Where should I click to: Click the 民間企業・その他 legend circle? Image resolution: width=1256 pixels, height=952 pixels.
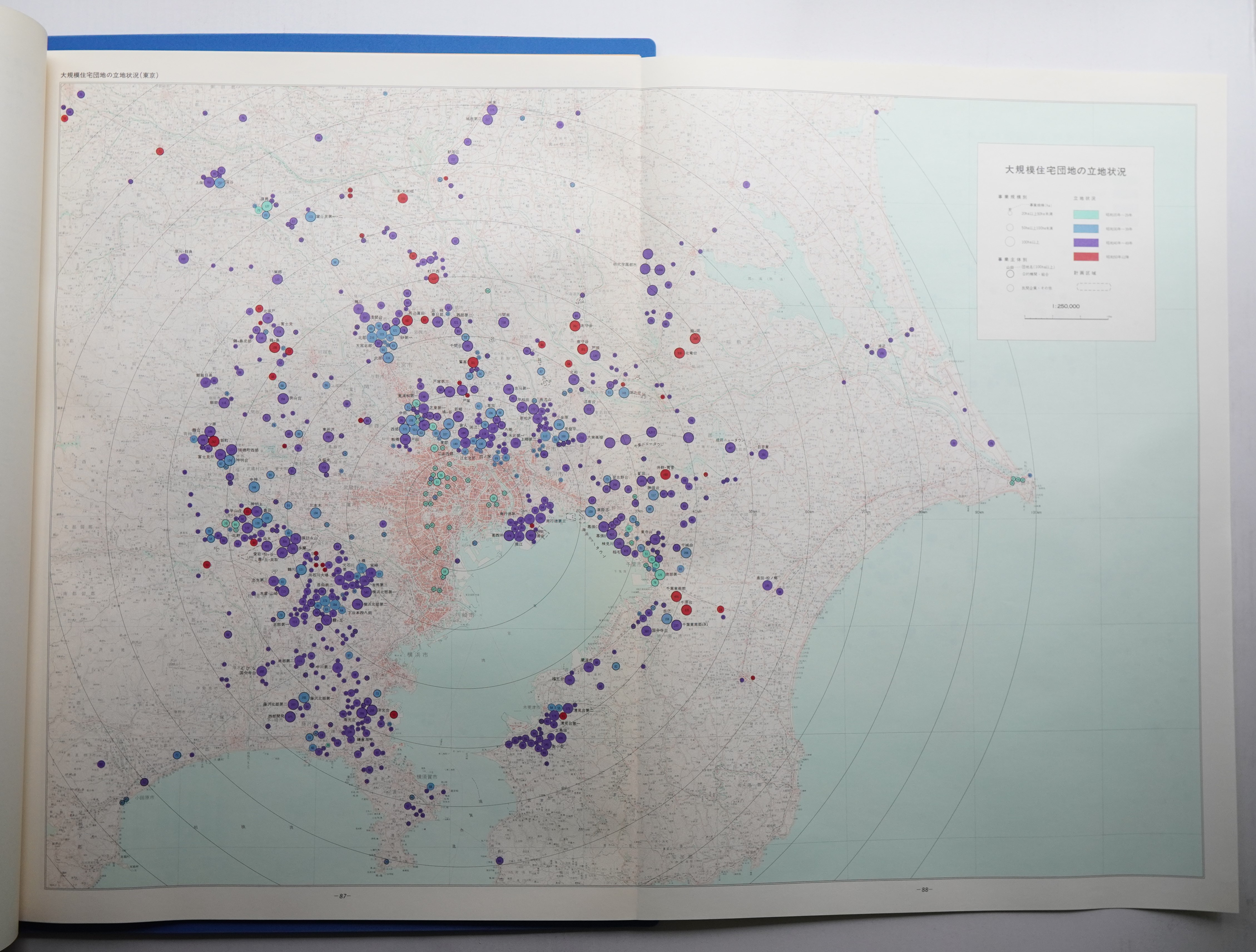point(1010,288)
